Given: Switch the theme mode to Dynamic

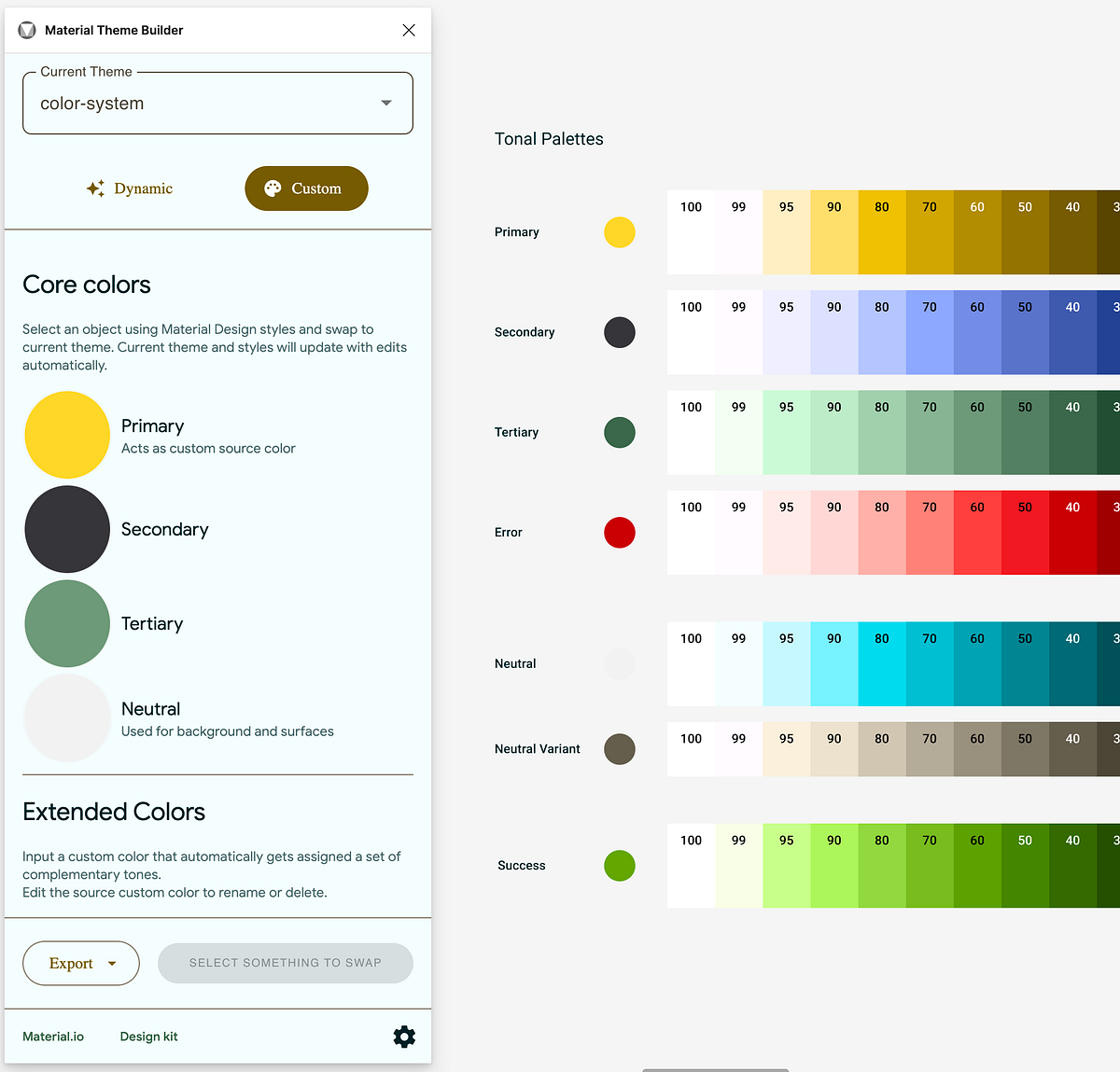Looking at the screenshot, I should pyautogui.click(x=130, y=188).
